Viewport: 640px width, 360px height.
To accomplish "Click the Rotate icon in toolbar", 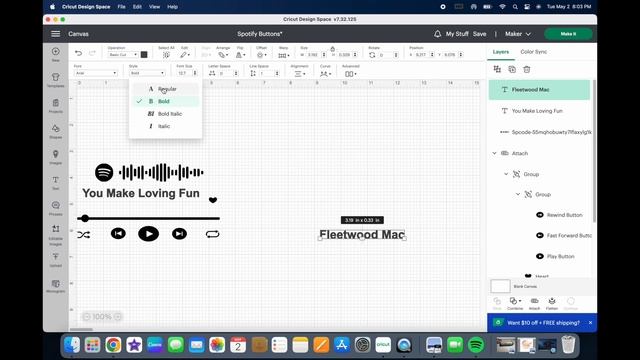I will point(372,55).
